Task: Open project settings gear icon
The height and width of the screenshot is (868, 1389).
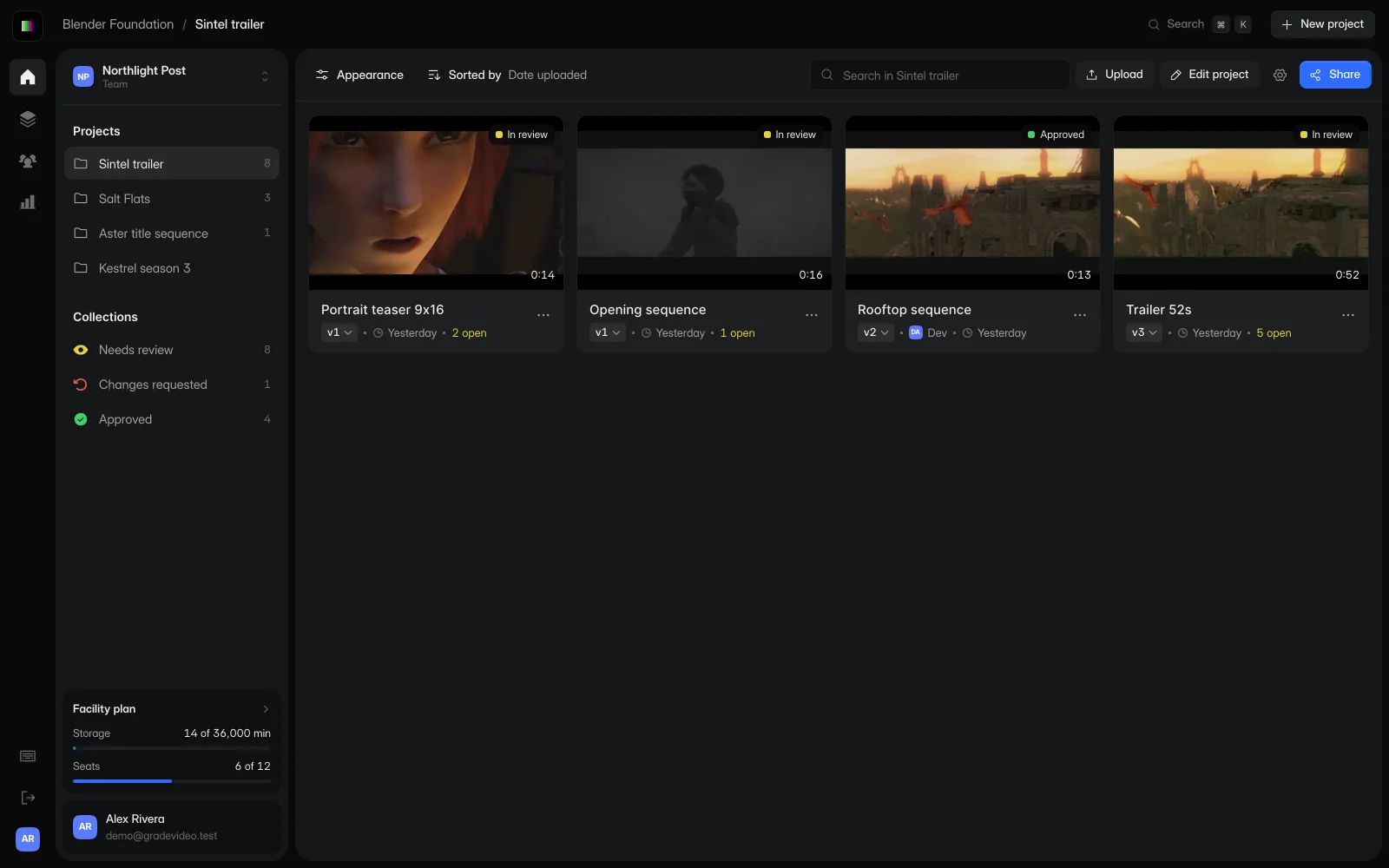Action: click(x=1280, y=75)
